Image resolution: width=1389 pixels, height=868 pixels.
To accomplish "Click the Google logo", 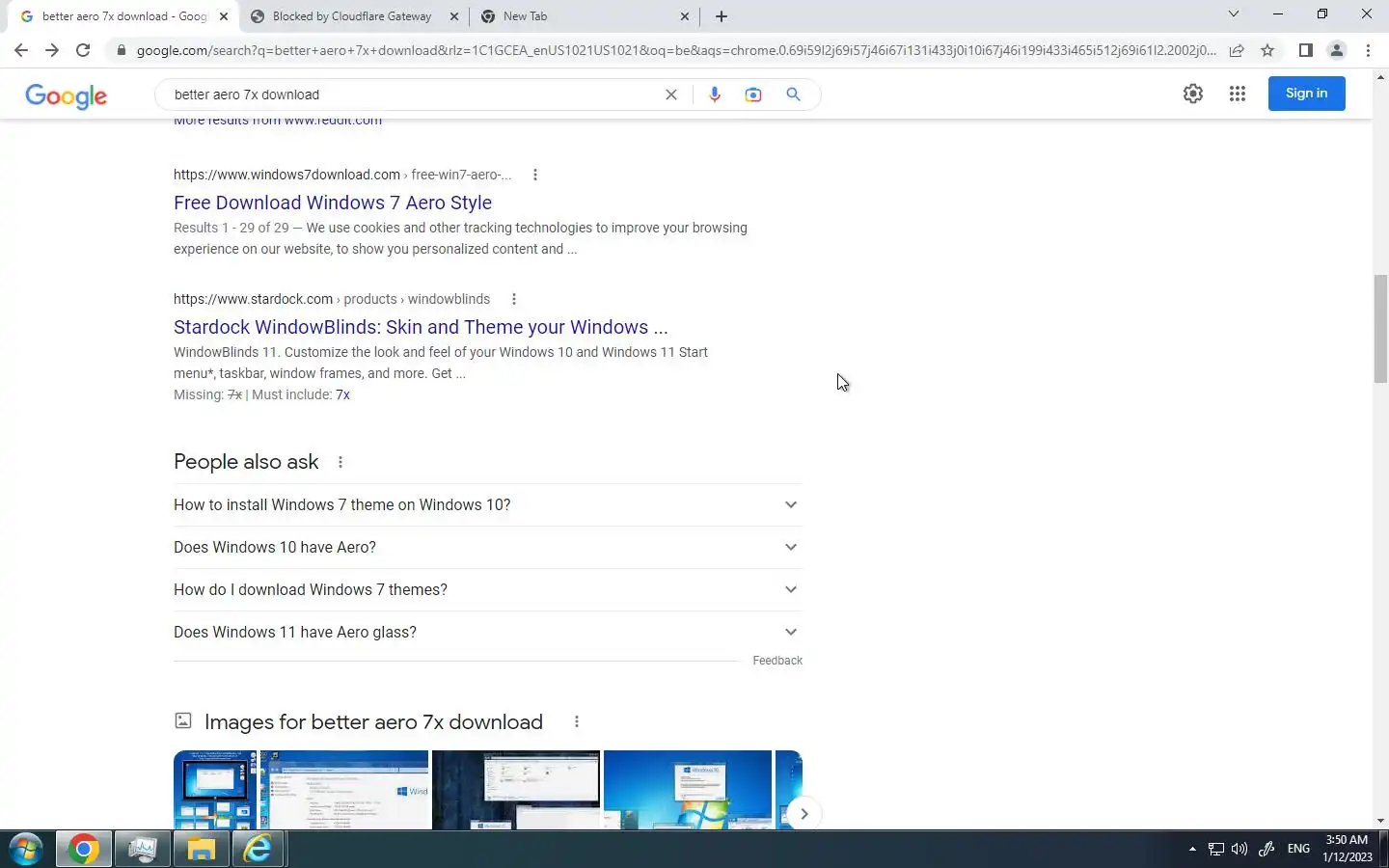I will (67, 95).
